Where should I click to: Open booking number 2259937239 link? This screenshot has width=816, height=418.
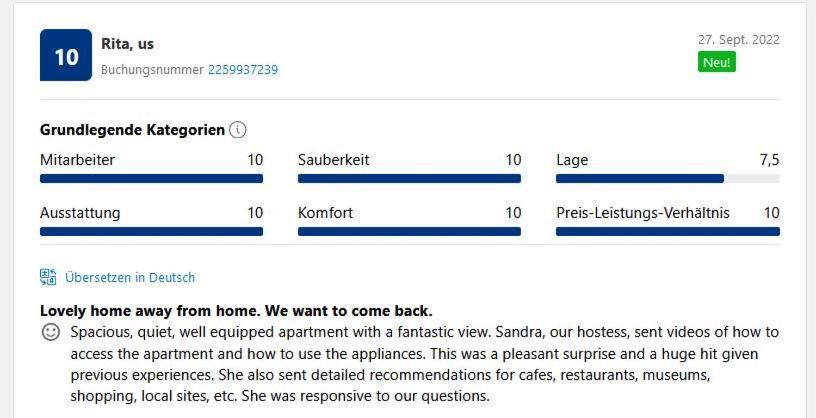243,70
